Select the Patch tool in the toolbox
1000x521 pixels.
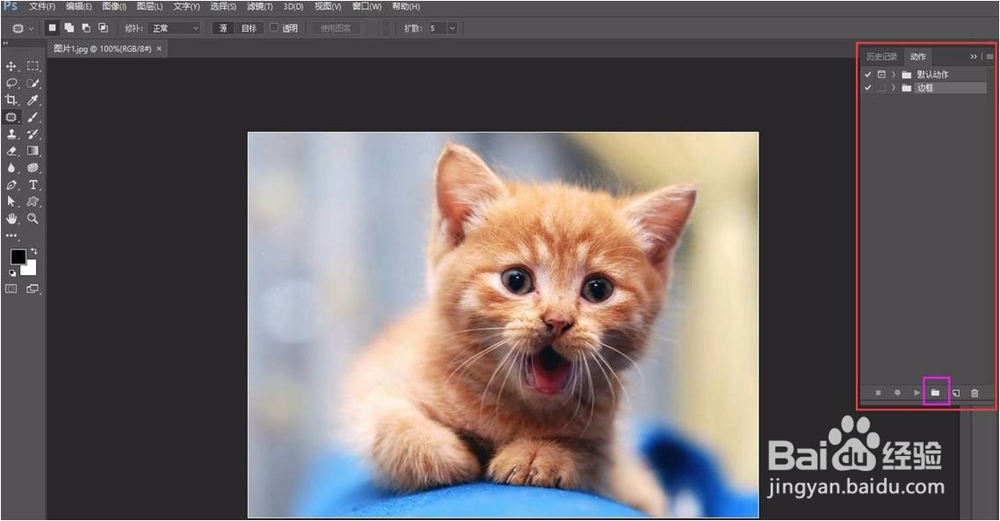(x=11, y=117)
